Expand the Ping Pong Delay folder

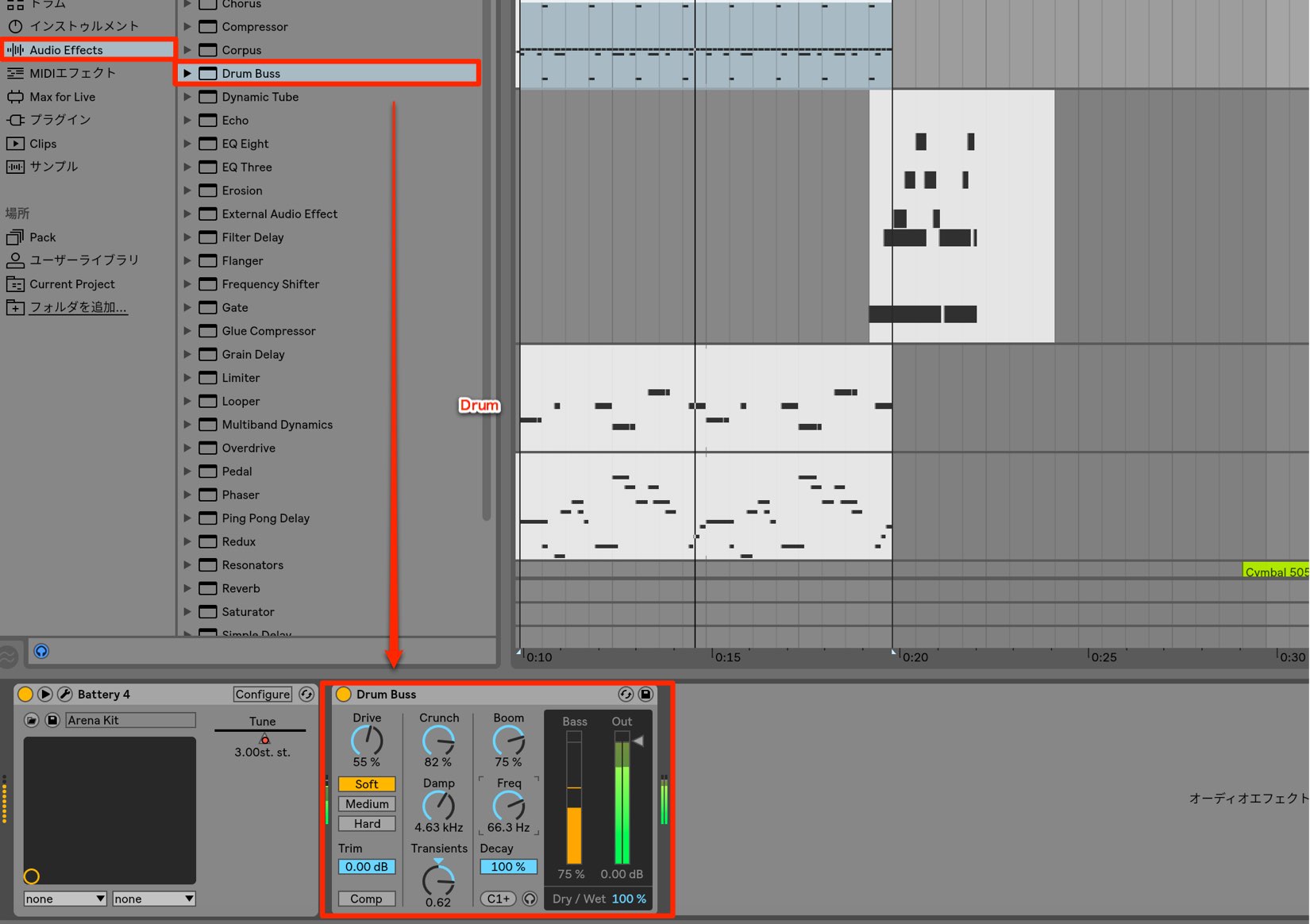pyautogui.click(x=187, y=518)
